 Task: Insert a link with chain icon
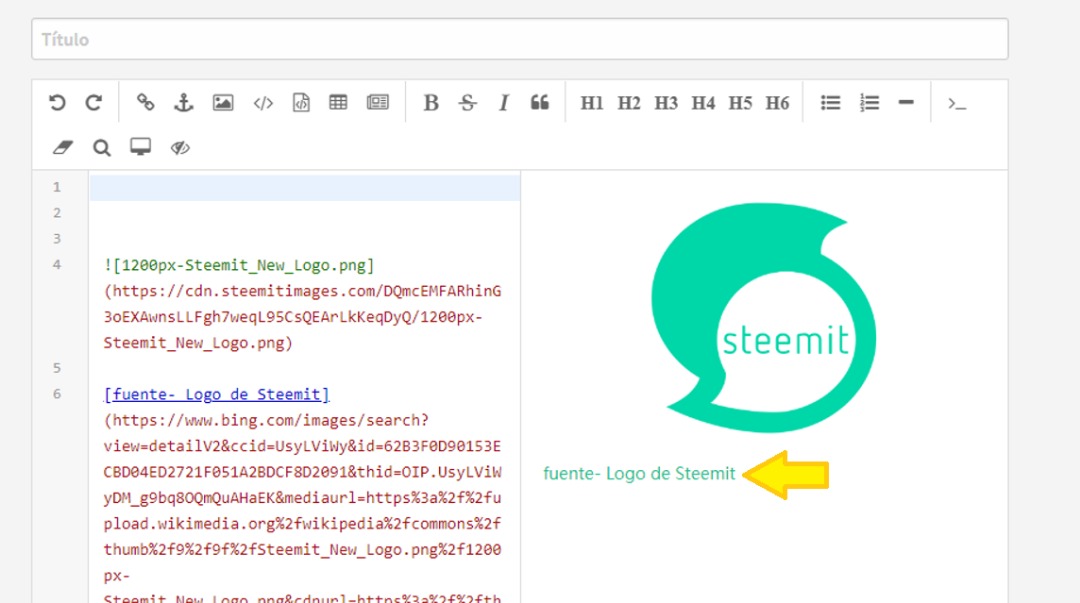[x=145, y=103]
